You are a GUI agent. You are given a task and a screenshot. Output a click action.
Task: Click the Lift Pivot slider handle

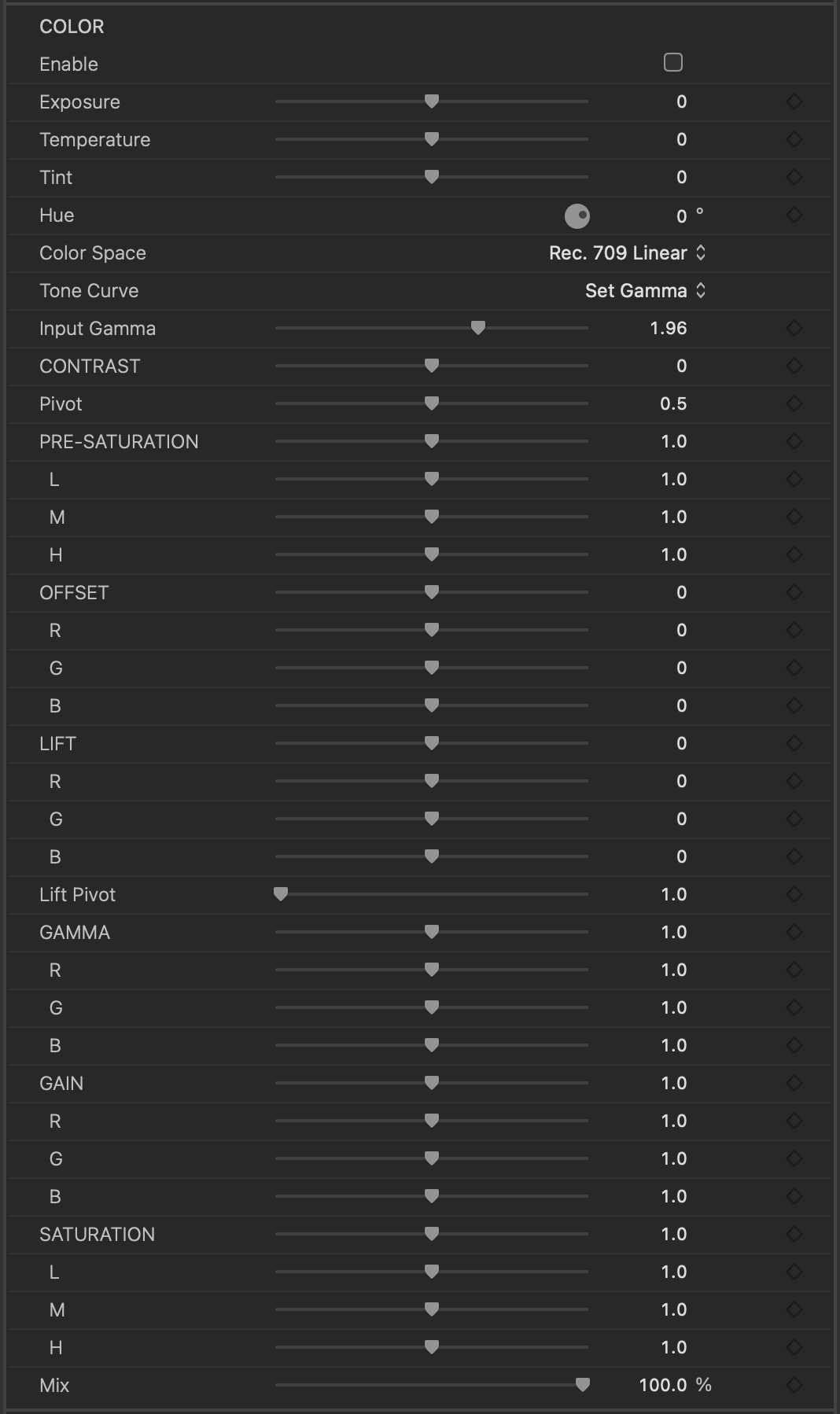[281, 894]
